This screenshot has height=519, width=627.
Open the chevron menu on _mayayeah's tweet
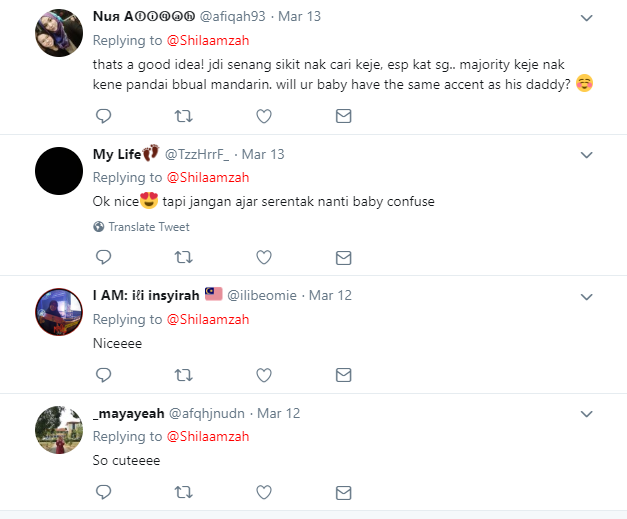587,413
